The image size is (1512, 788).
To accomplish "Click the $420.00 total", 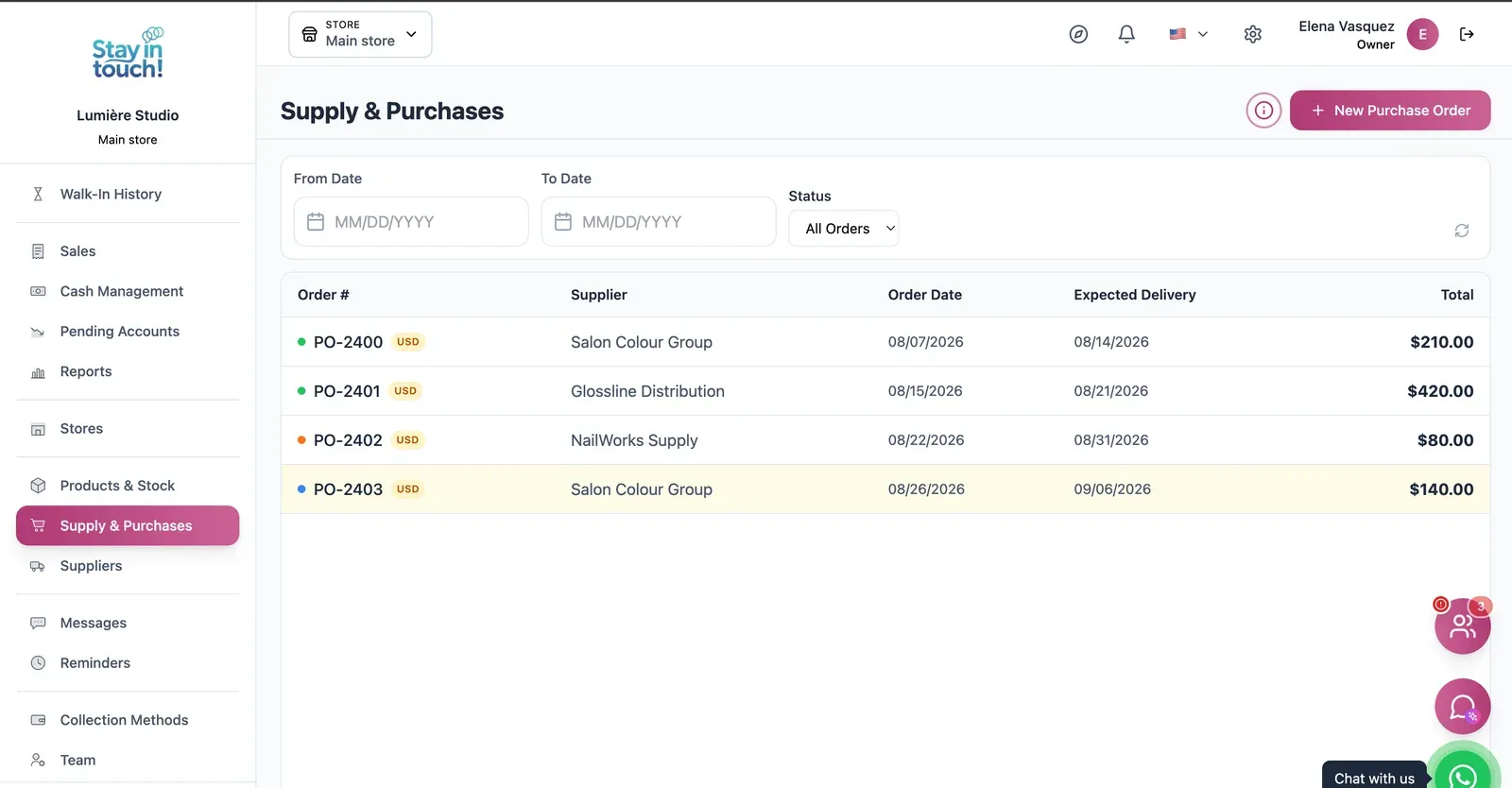I will 1440,391.
